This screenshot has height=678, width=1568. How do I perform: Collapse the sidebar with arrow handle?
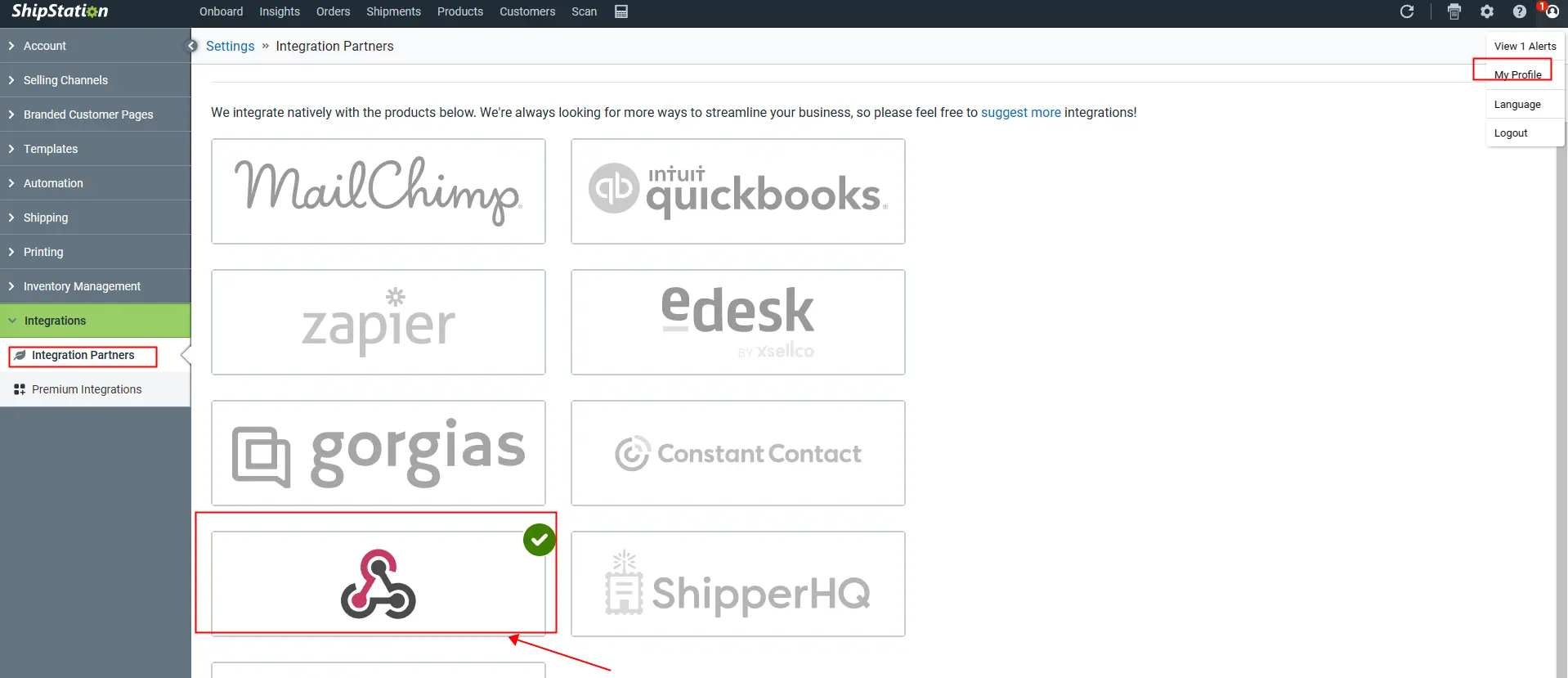click(192, 46)
